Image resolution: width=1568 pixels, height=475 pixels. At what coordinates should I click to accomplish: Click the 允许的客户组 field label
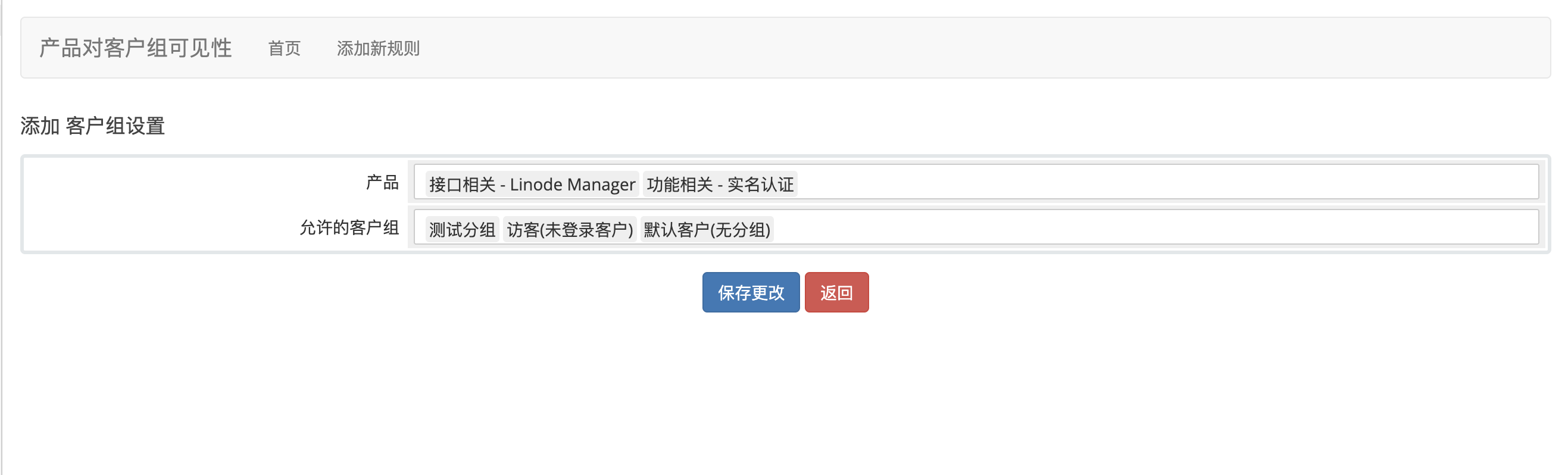[349, 228]
